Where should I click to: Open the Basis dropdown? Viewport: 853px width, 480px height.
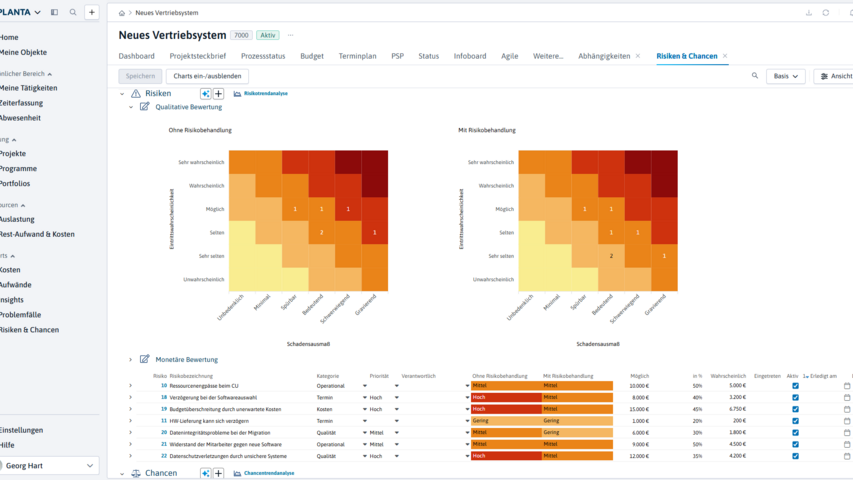click(x=786, y=76)
